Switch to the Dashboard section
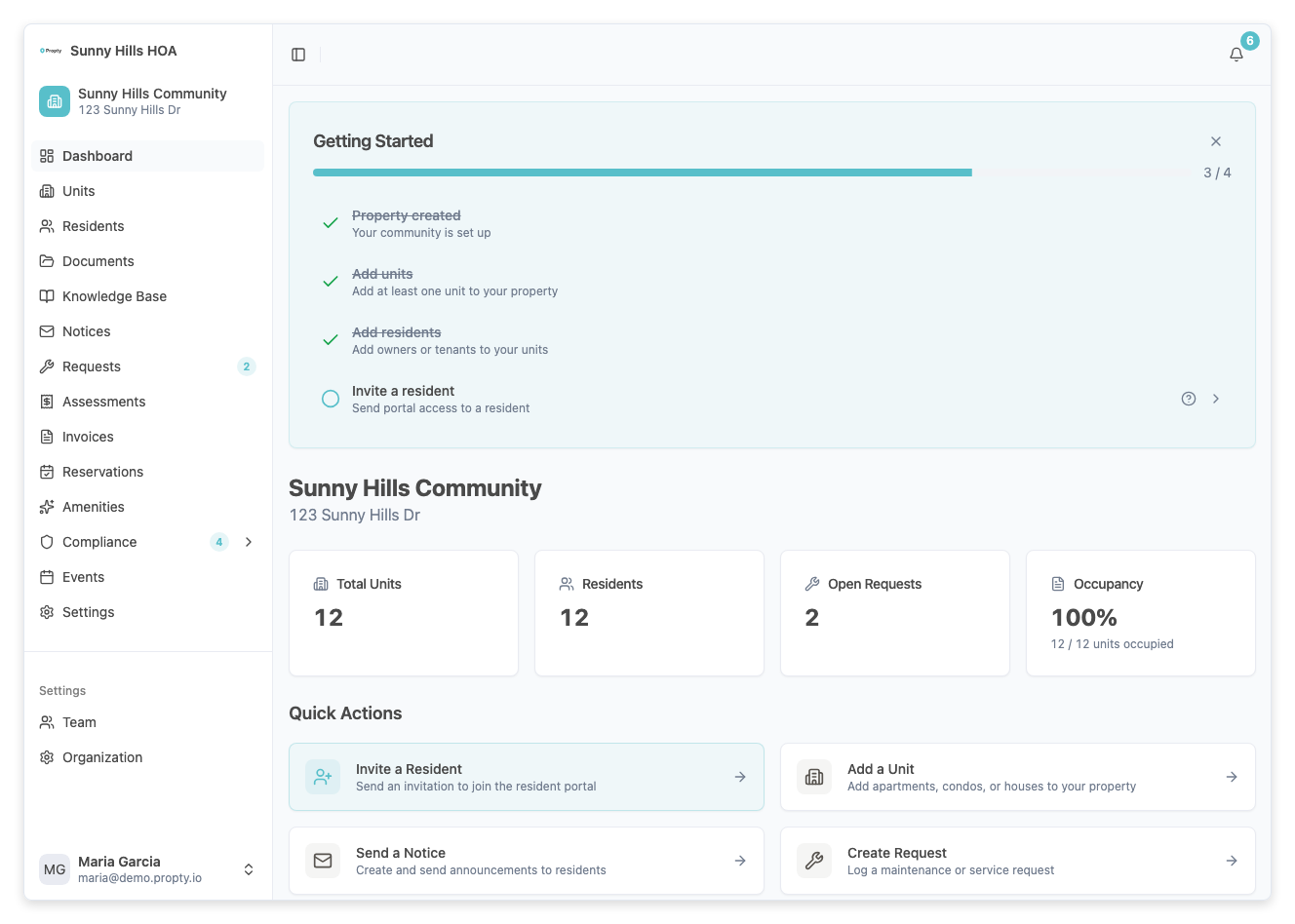 (98, 155)
